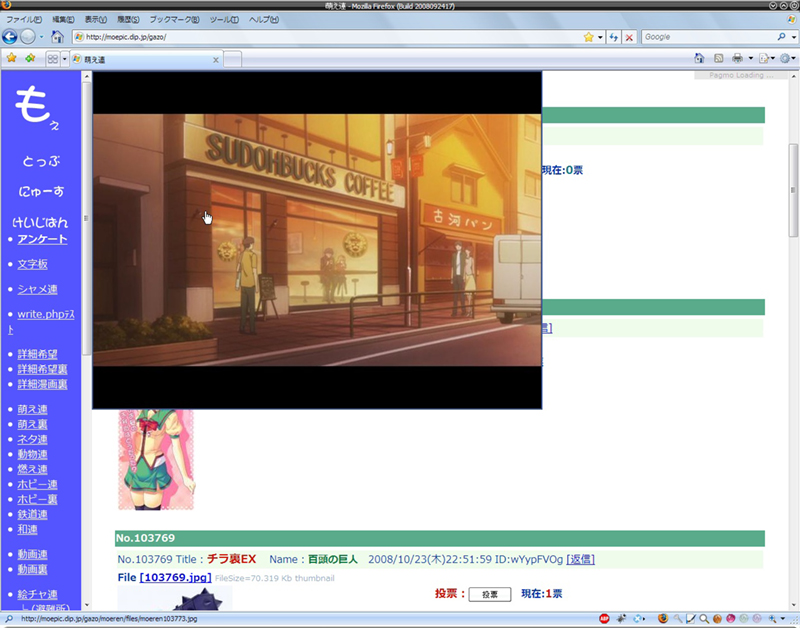Stop loading with the red X icon

[x=629, y=37]
